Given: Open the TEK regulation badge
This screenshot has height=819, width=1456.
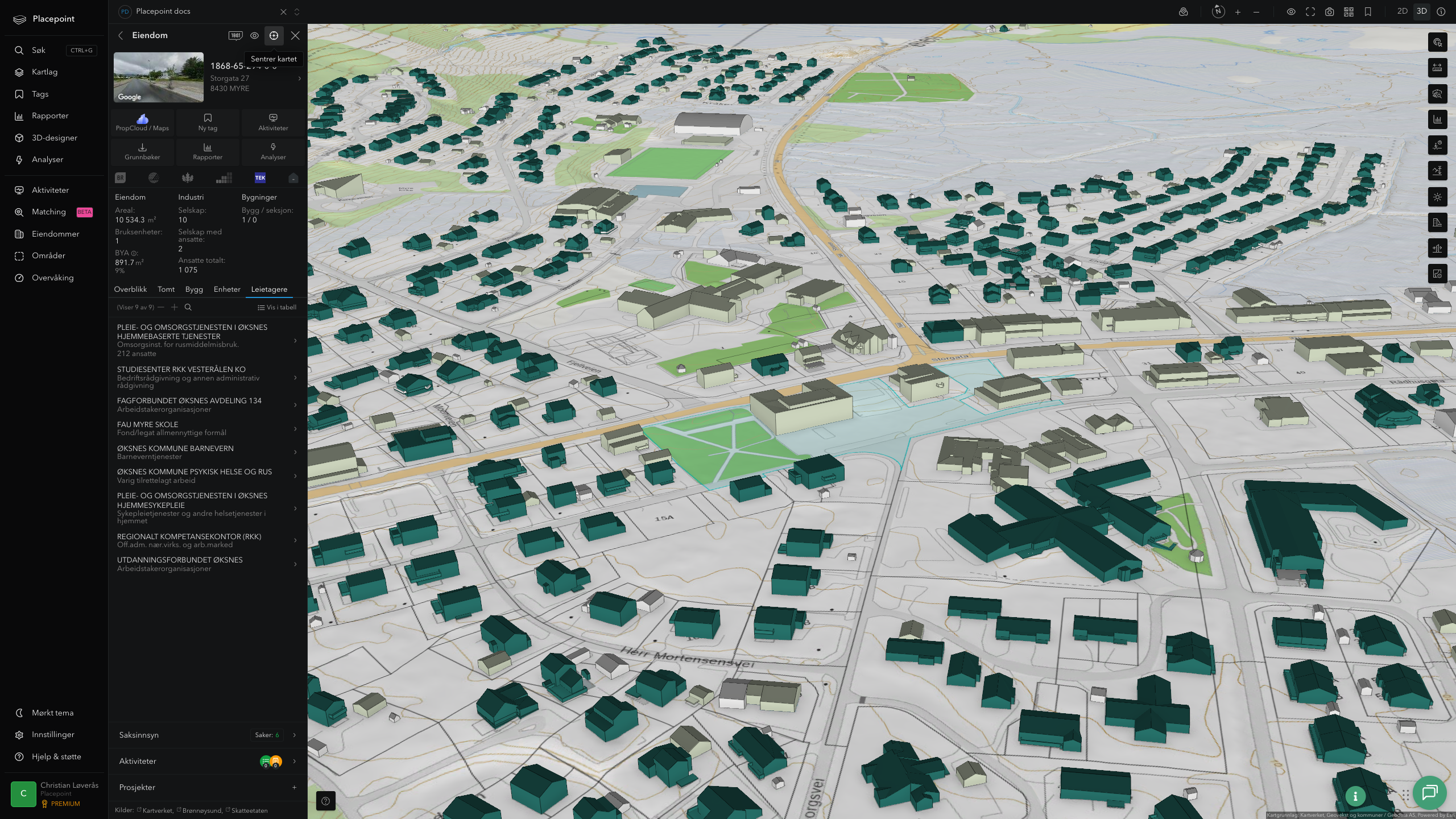Looking at the screenshot, I should (x=260, y=178).
